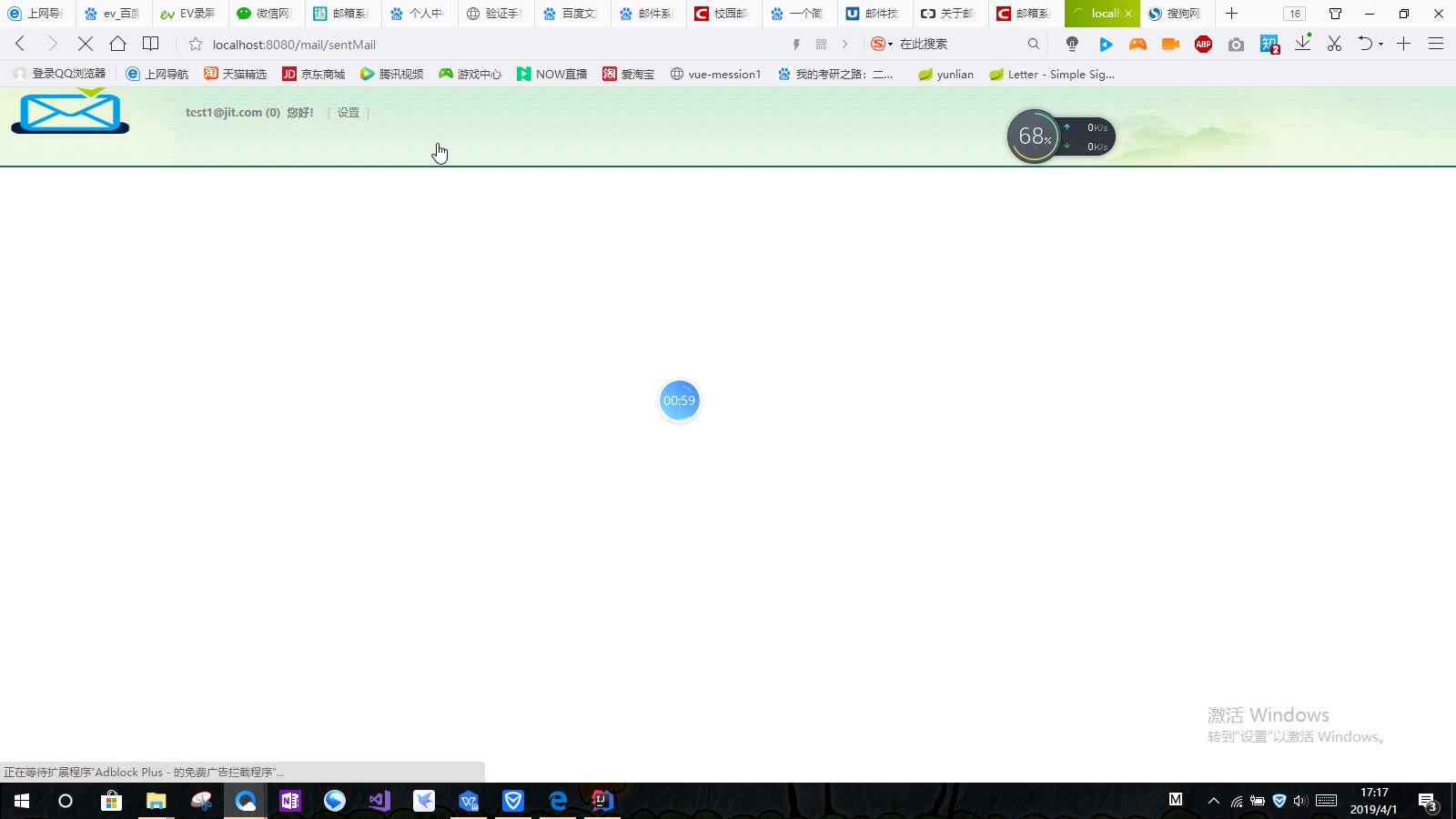Open the Adblock Plus ABP icon
Image resolution: width=1456 pixels, height=819 pixels.
pos(1203,44)
